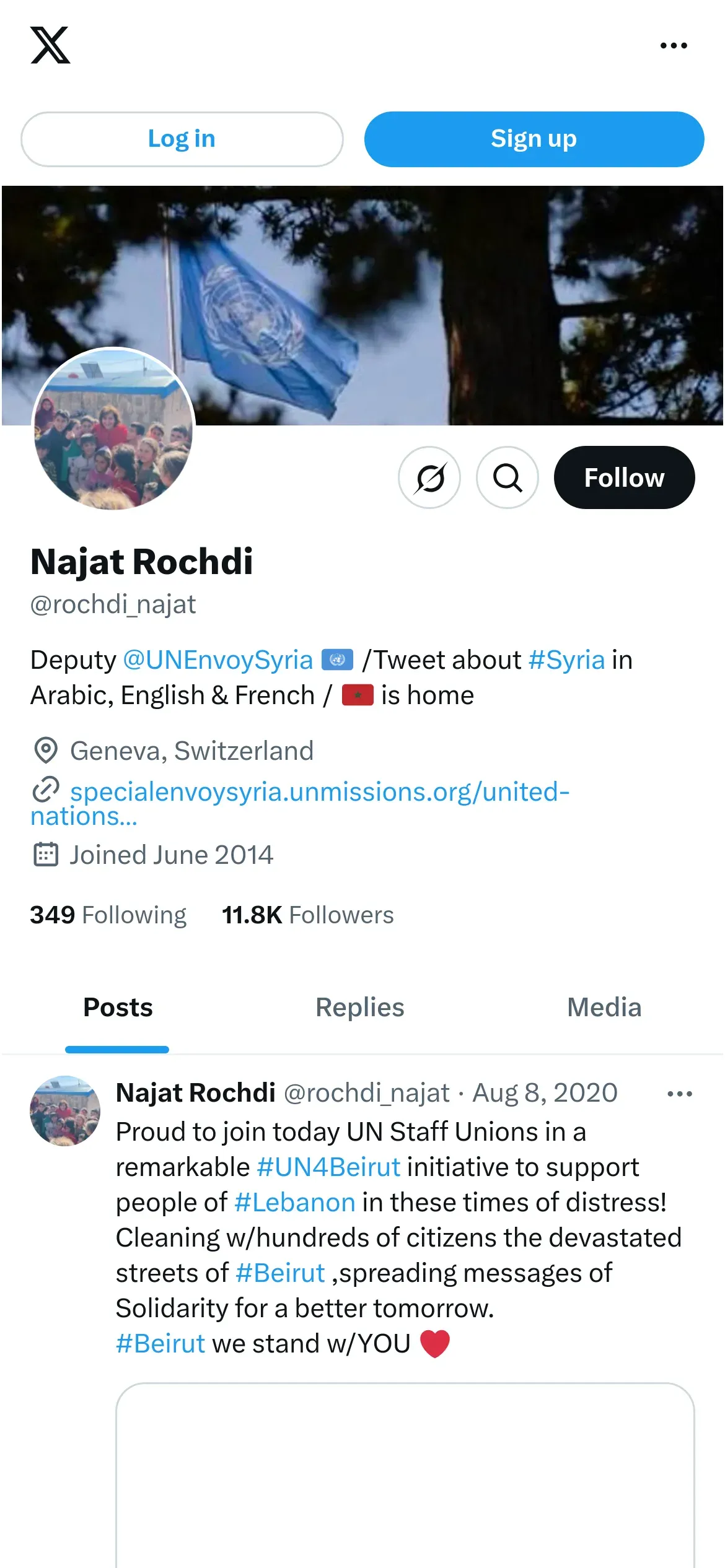View the 11.8K Followers list
725x1568 pixels.
tap(308, 915)
